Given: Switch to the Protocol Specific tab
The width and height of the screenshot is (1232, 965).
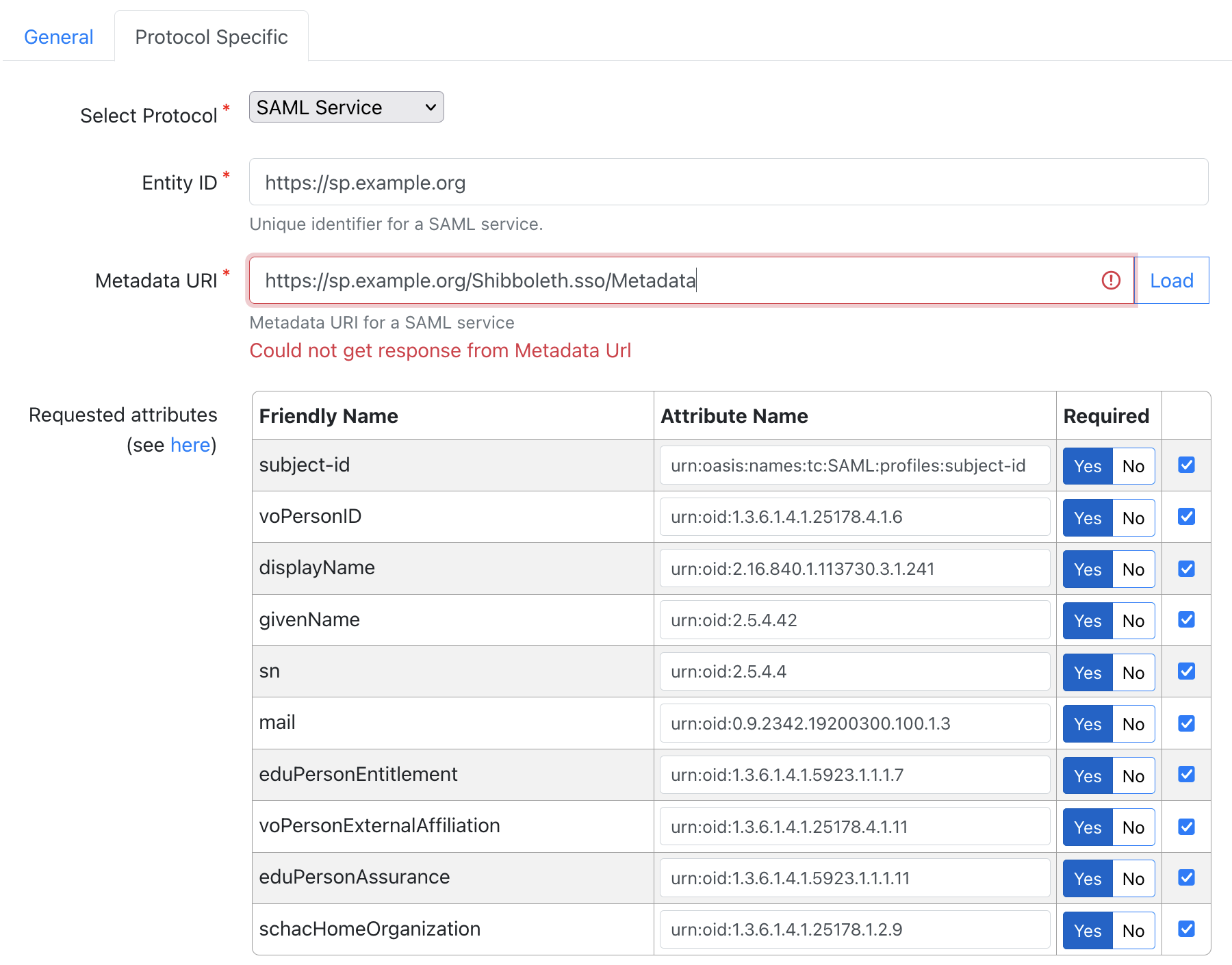Looking at the screenshot, I should (x=211, y=36).
